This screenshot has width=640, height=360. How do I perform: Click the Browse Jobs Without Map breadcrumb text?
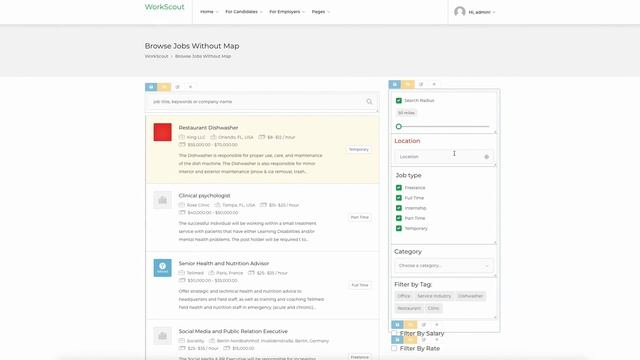203,56
